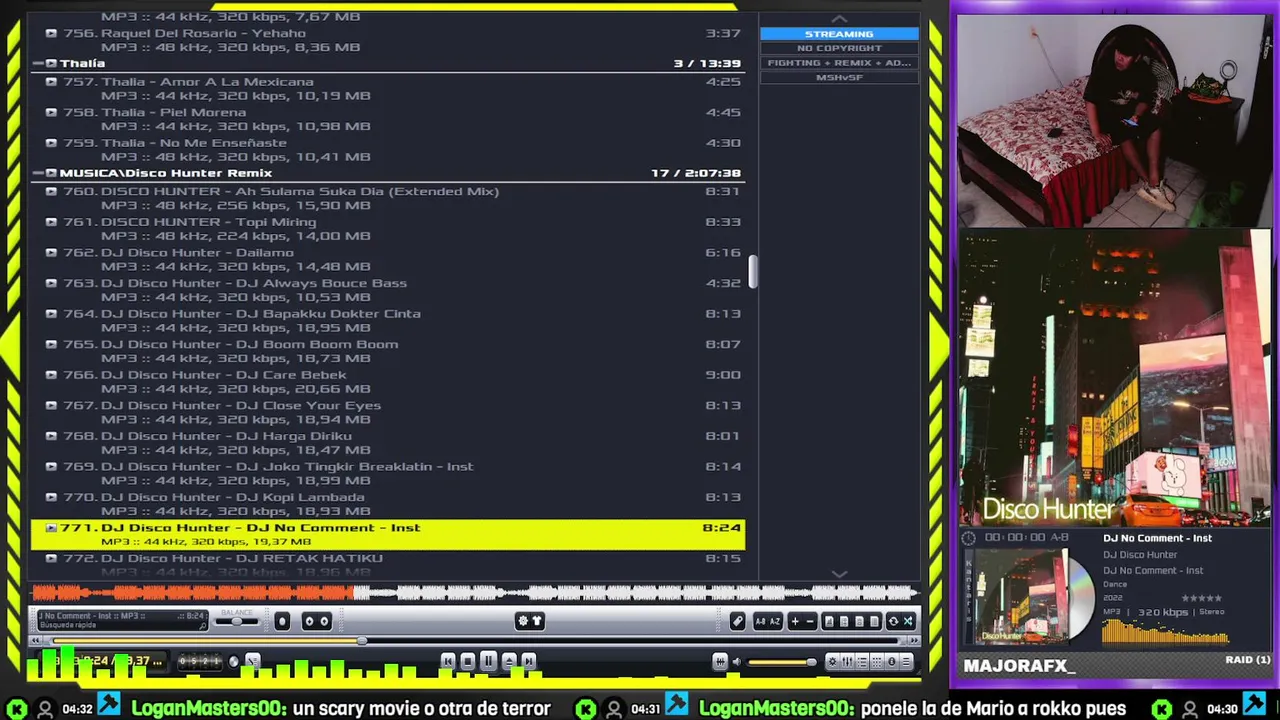Screen dimensions: 1280x720
Task: Select track 769 DJ Joko Tingkir Breaklatin
Action: point(388,473)
